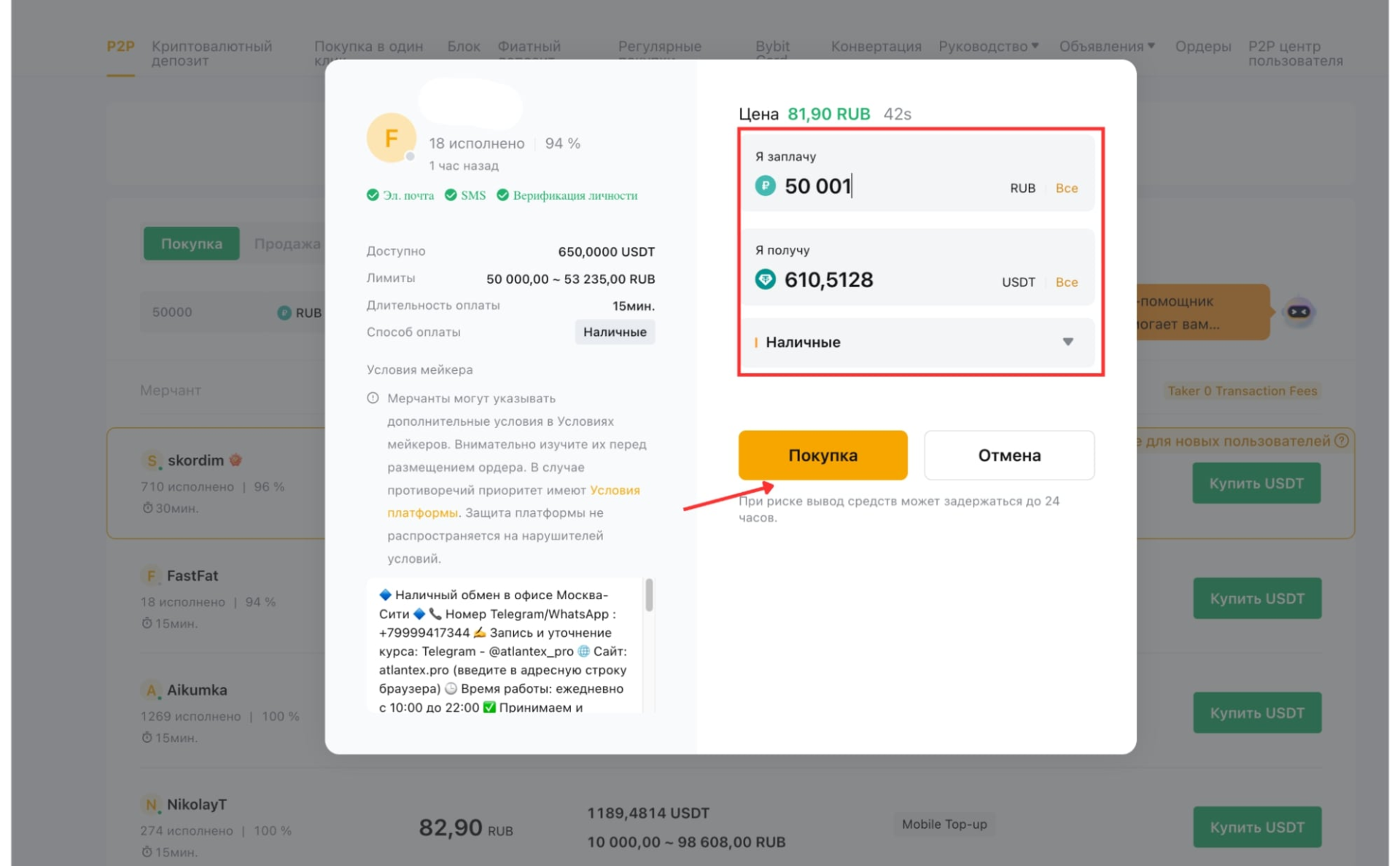This screenshot has width=1400, height=866.
Task: Click the ruble coin icon in payment field
Action: pyautogui.click(x=765, y=187)
